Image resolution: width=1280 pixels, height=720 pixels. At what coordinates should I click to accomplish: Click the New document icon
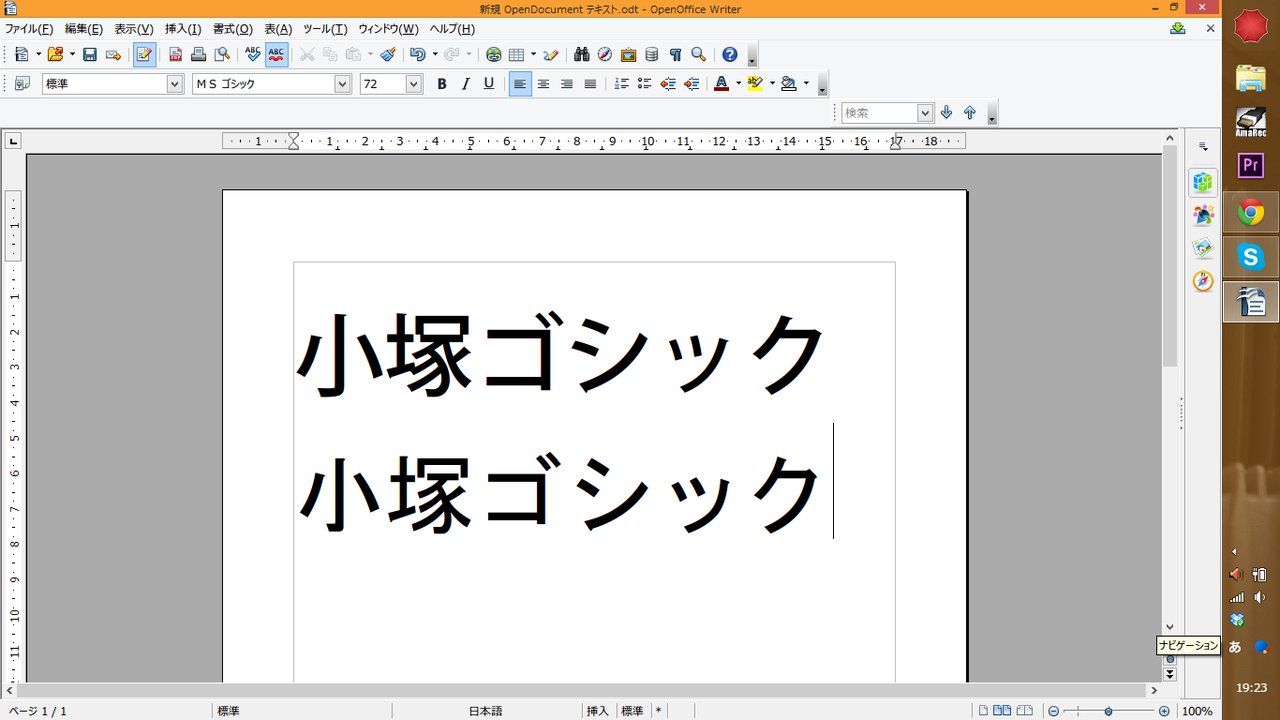click(21, 55)
